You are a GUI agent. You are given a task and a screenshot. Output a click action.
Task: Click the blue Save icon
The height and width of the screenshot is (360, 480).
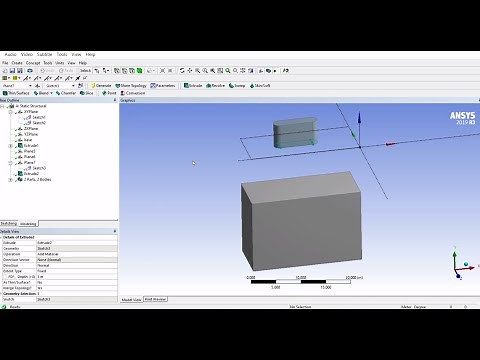click(x=12, y=71)
